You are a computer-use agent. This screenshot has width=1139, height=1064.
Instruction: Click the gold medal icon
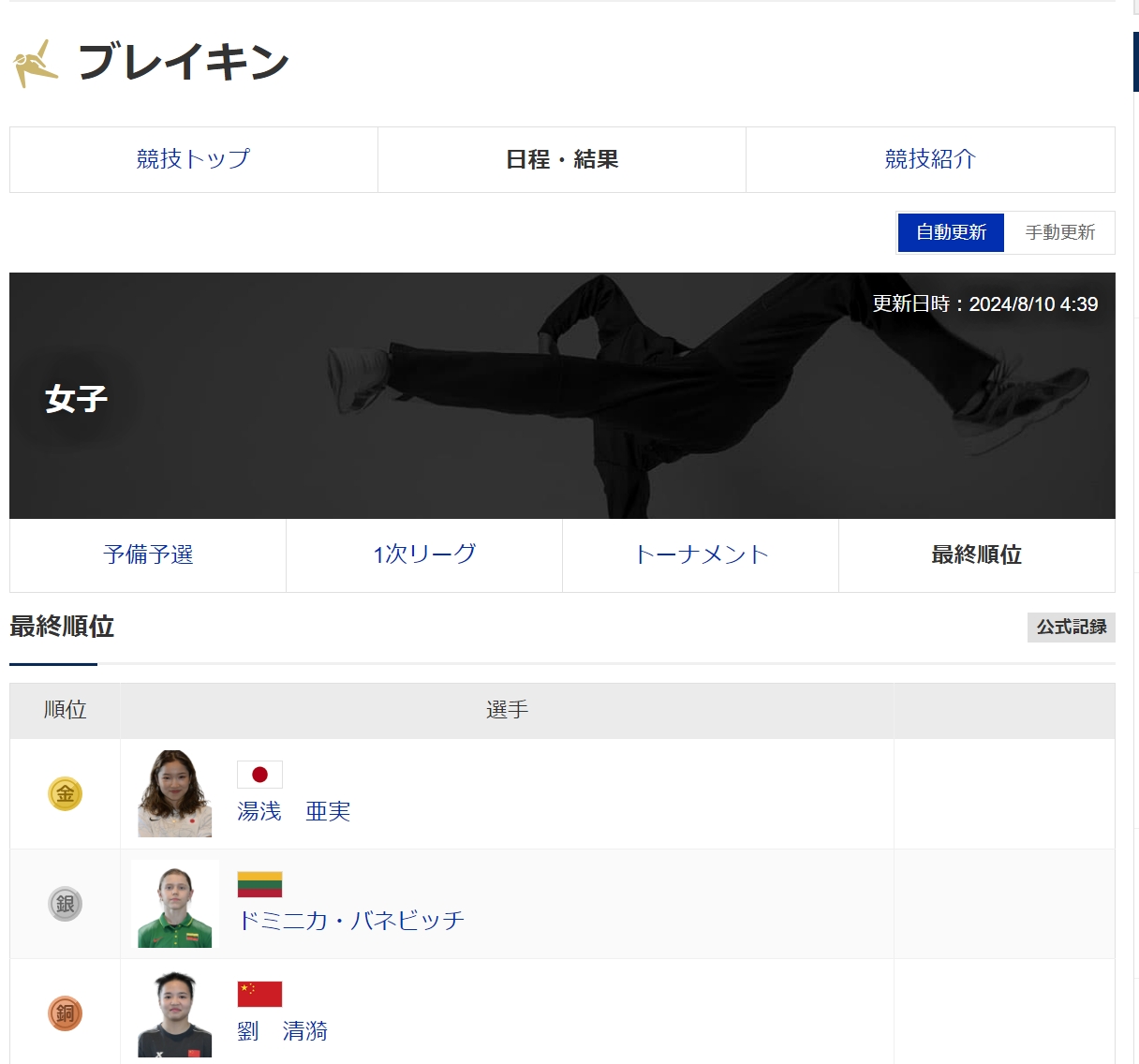(x=66, y=794)
